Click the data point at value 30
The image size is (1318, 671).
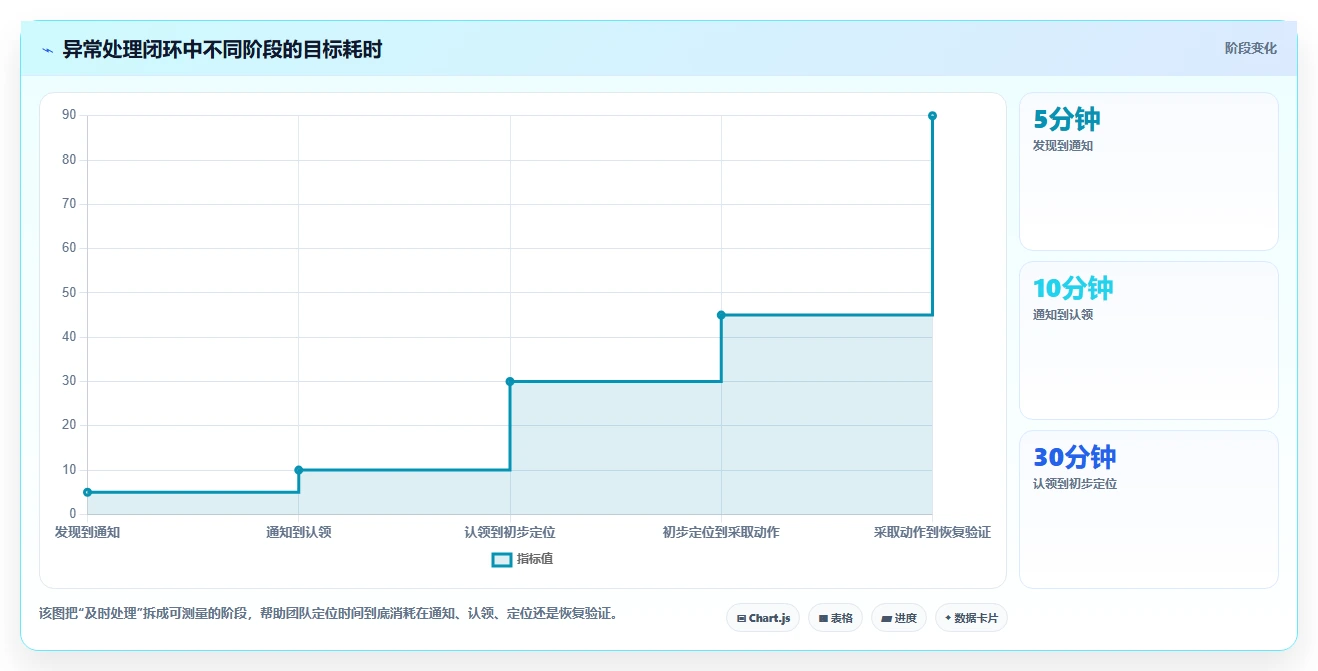pyautogui.click(x=510, y=381)
